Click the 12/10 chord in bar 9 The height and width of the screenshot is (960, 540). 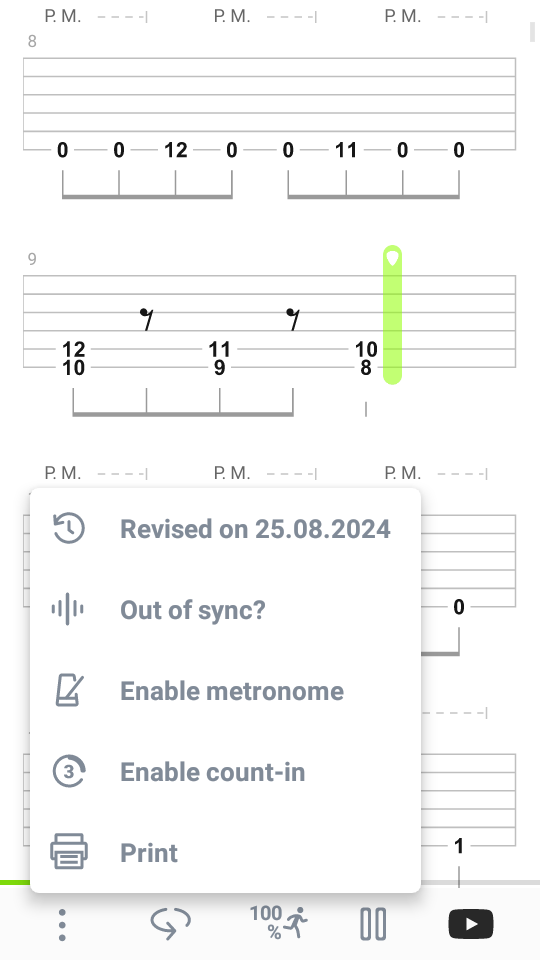click(73, 358)
